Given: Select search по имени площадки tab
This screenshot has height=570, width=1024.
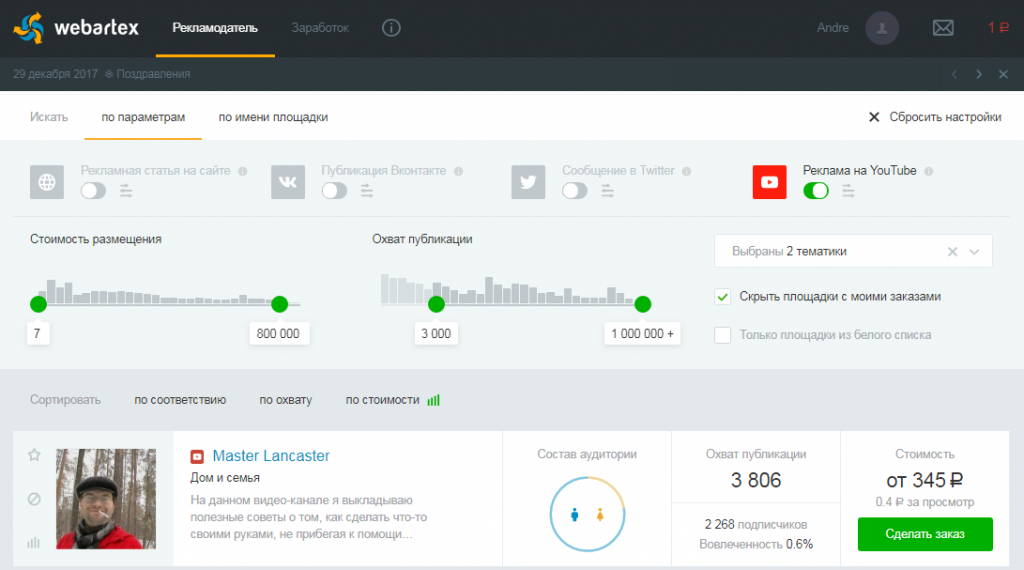Looking at the screenshot, I should click(273, 118).
